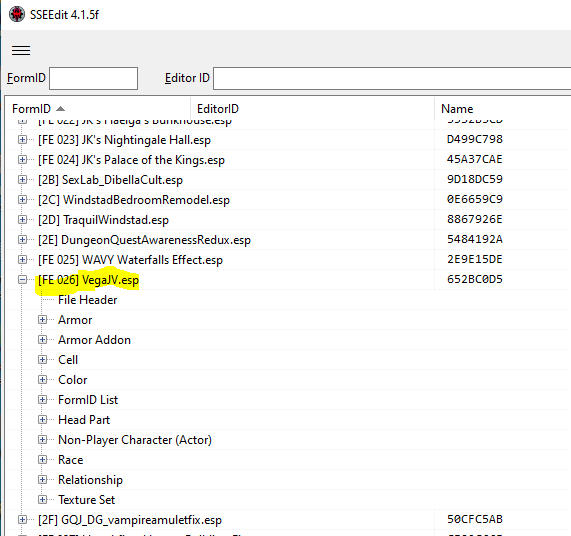Collapse the VegaJV.esp plugin node

pos(23,280)
